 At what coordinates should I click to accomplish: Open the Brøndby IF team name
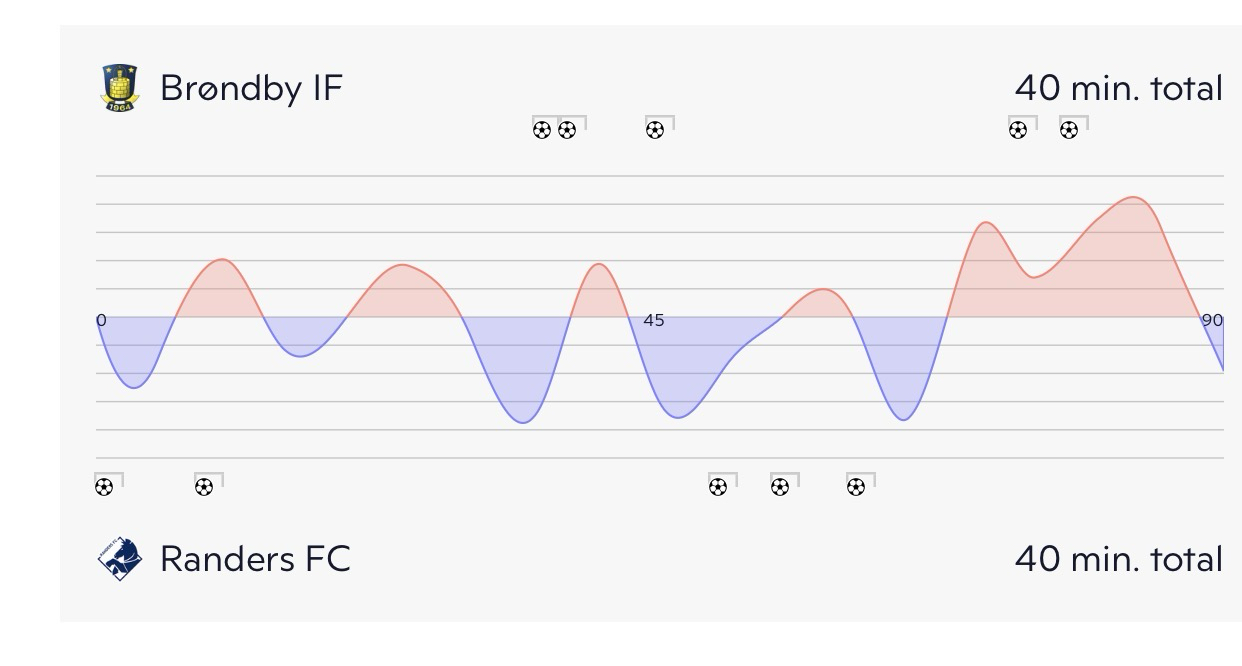(251, 88)
